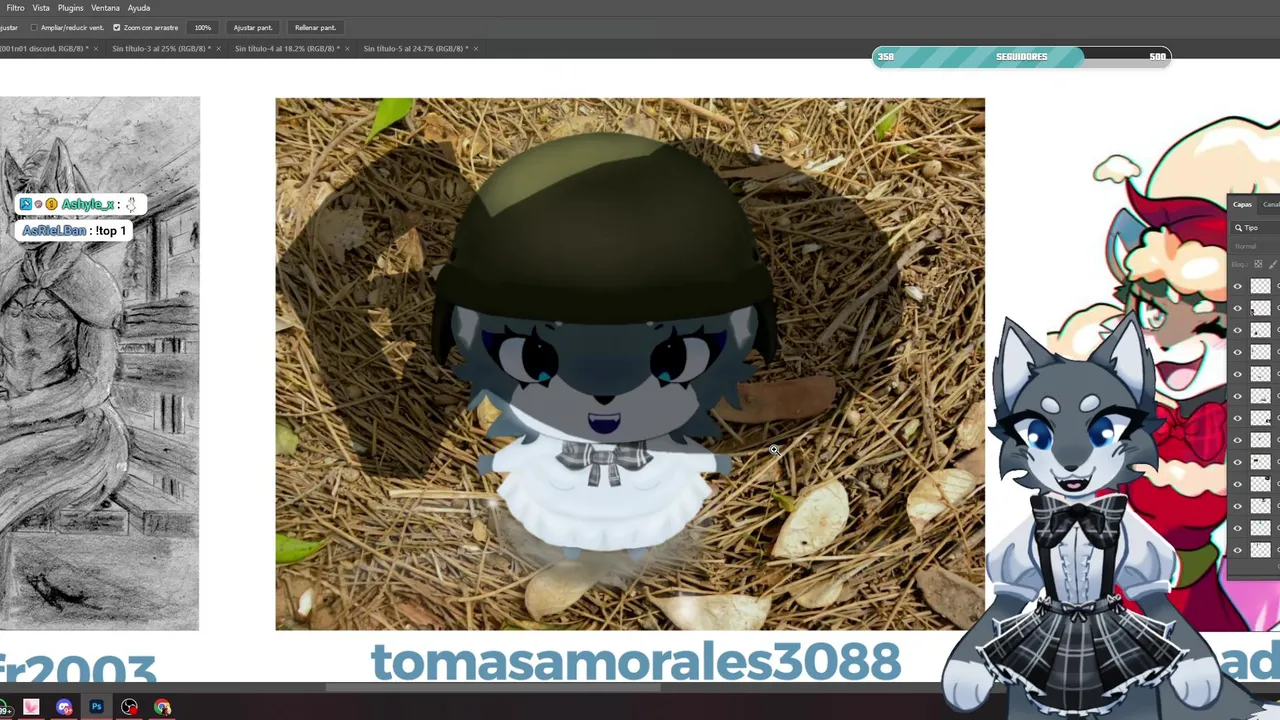The height and width of the screenshot is (720, 1280).
Task: Open the Ayuda menu
Action: coord(139,8)
